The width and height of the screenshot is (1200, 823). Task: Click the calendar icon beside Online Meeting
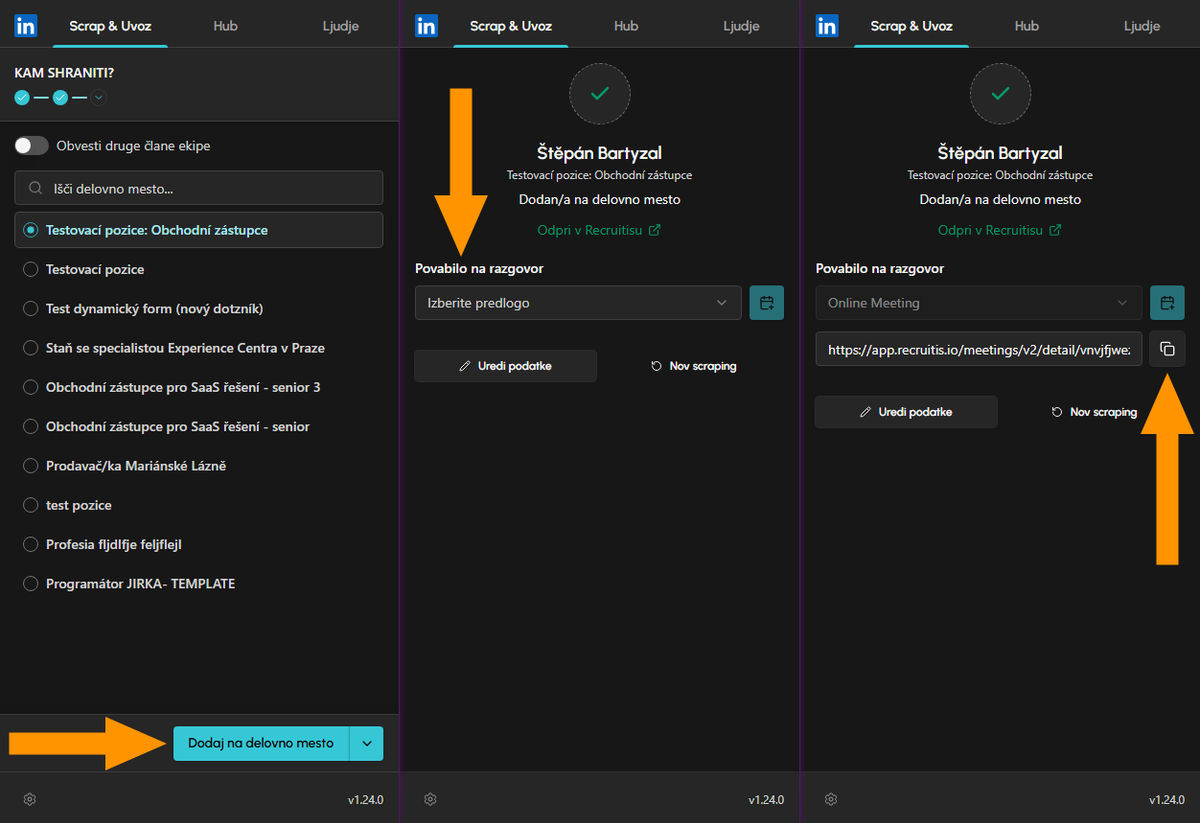click(x=1167, y=303)
